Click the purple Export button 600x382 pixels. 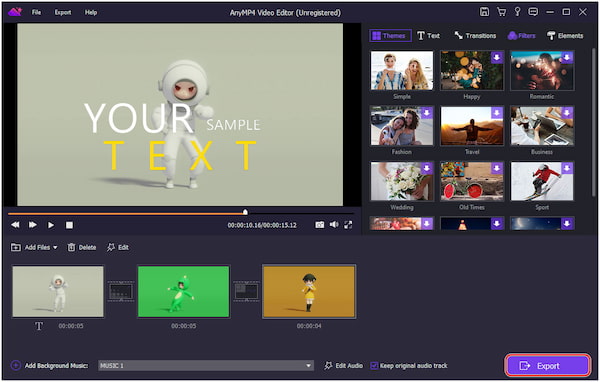click(x=548, y=366)
